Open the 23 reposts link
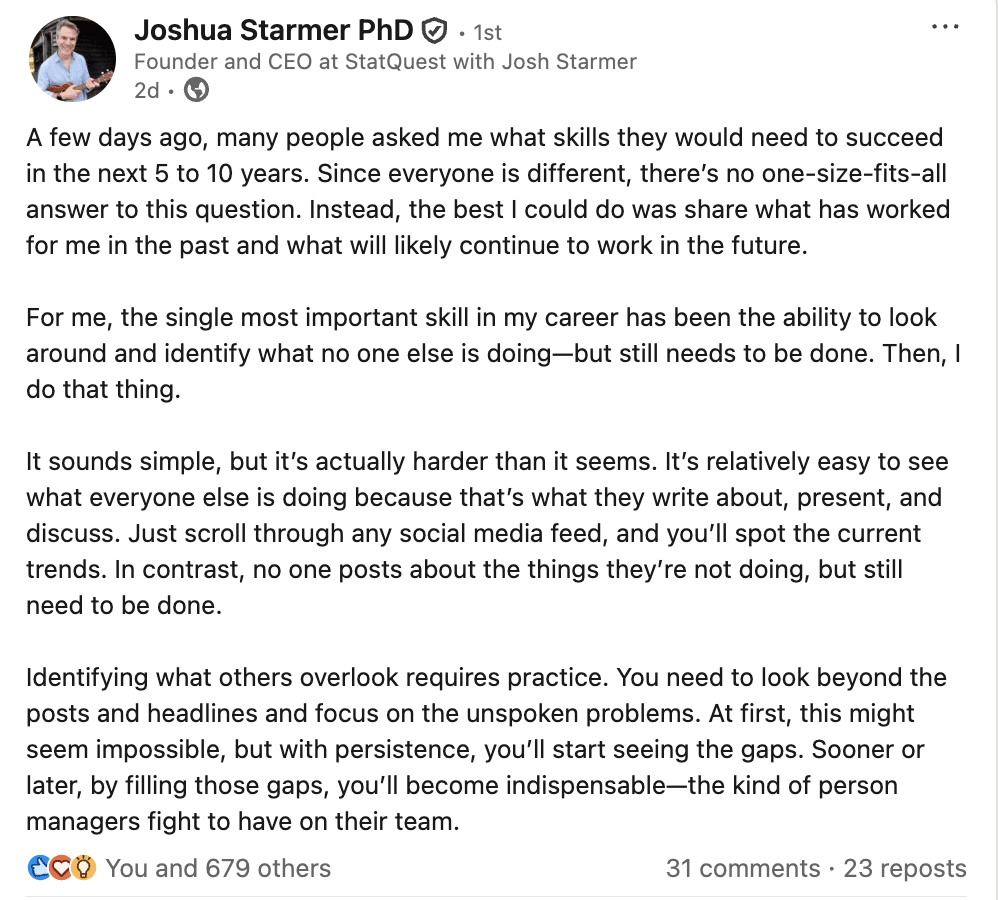 click(x=905, y=868)
